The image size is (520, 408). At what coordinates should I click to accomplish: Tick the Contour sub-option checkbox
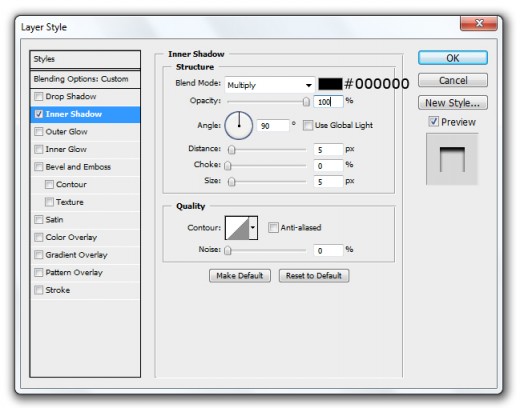coord(49,184)
